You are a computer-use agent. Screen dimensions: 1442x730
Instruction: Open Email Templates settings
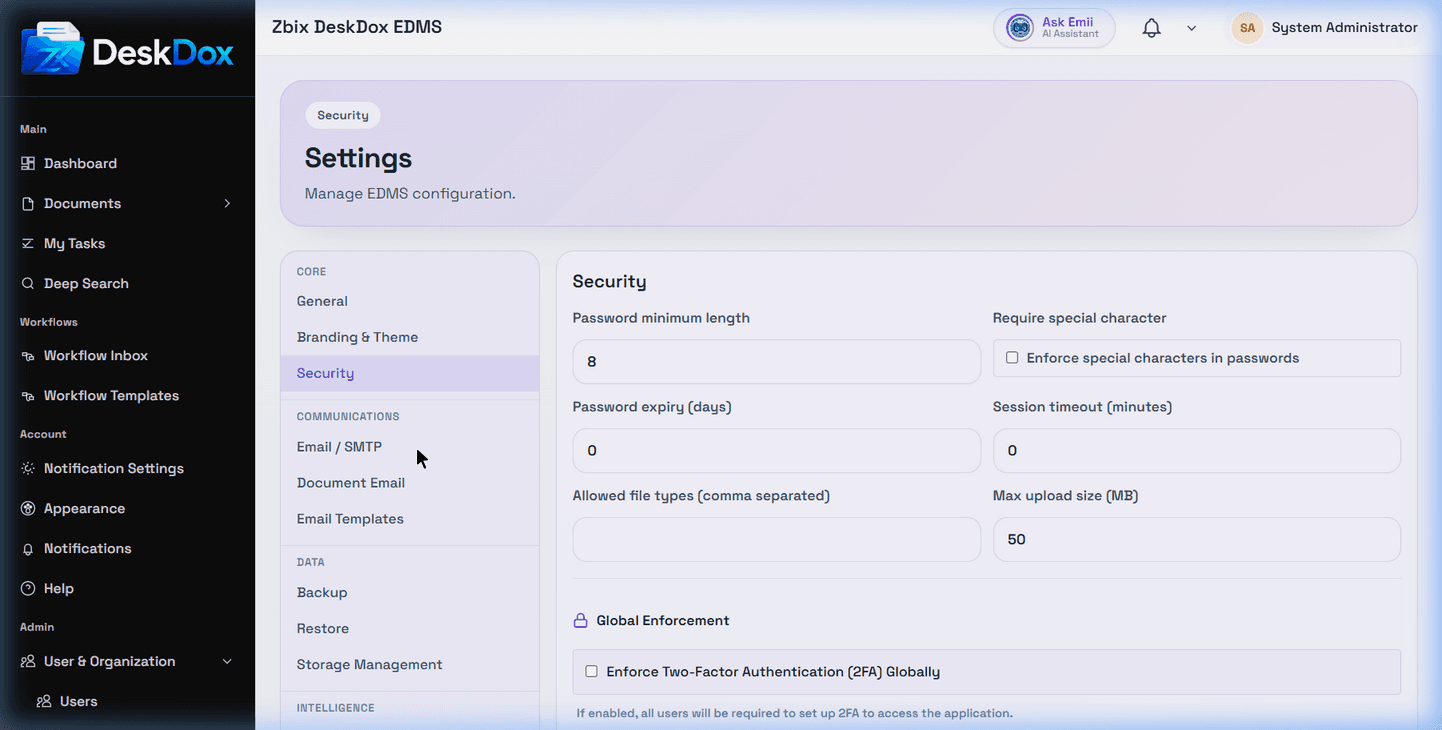(409, 519)
